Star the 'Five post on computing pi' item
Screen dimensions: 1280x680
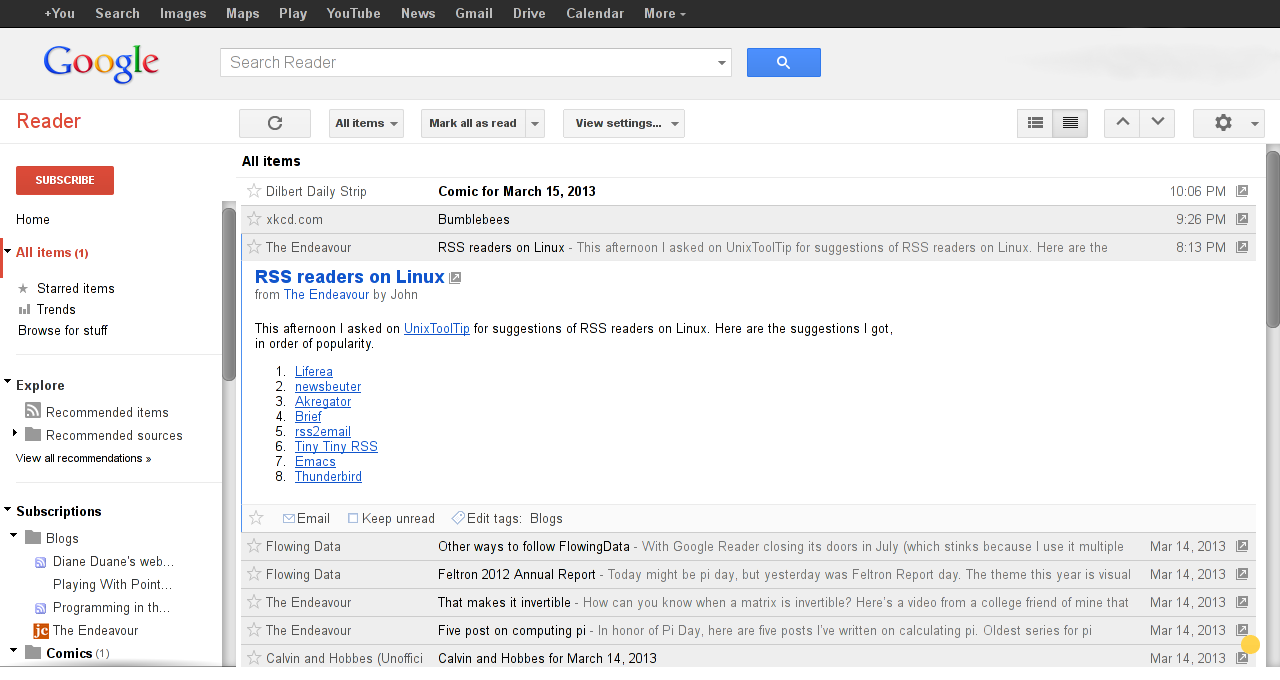[254, 630]
